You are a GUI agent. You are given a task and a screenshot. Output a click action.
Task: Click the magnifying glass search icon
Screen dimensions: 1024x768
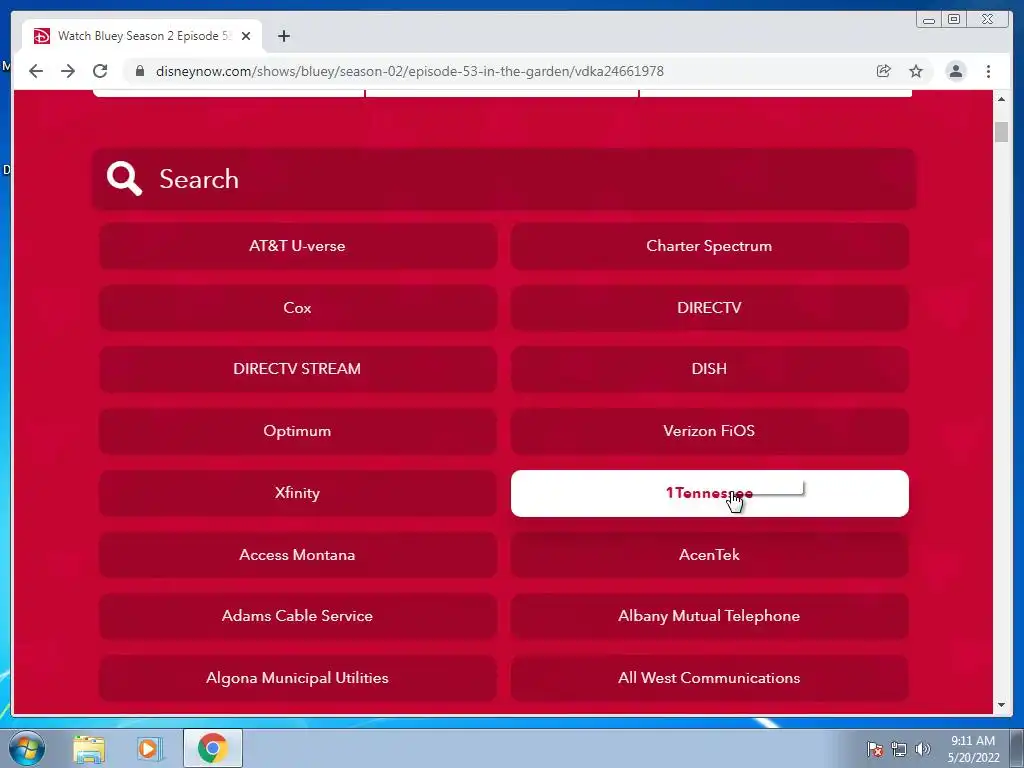[x=124, y=178]
